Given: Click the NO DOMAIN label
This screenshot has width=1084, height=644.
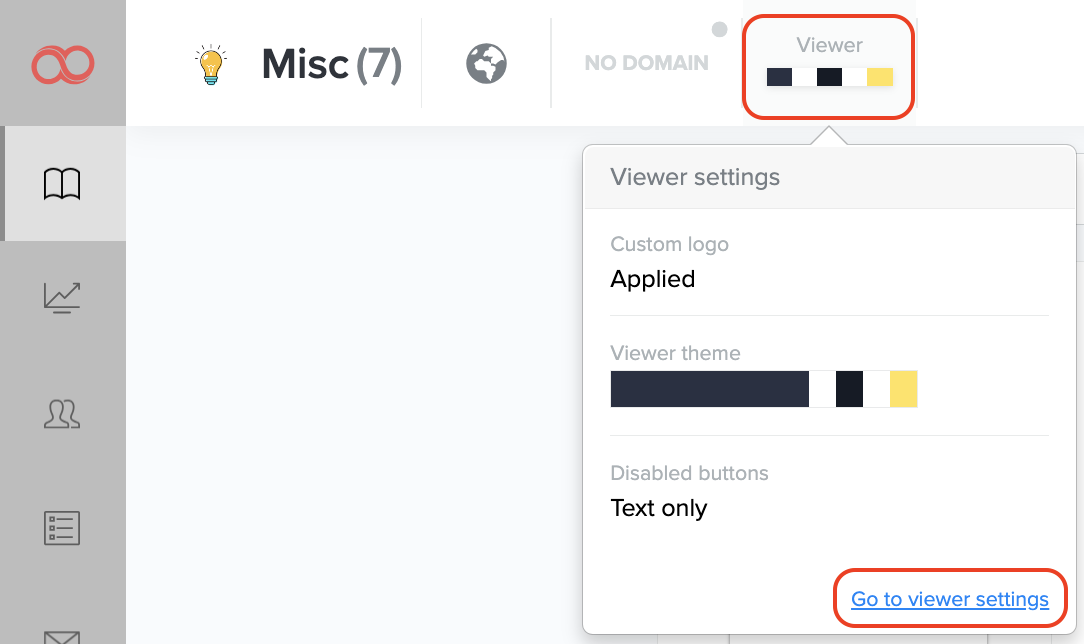Looking at the screenshot, I should pos(646,64).
